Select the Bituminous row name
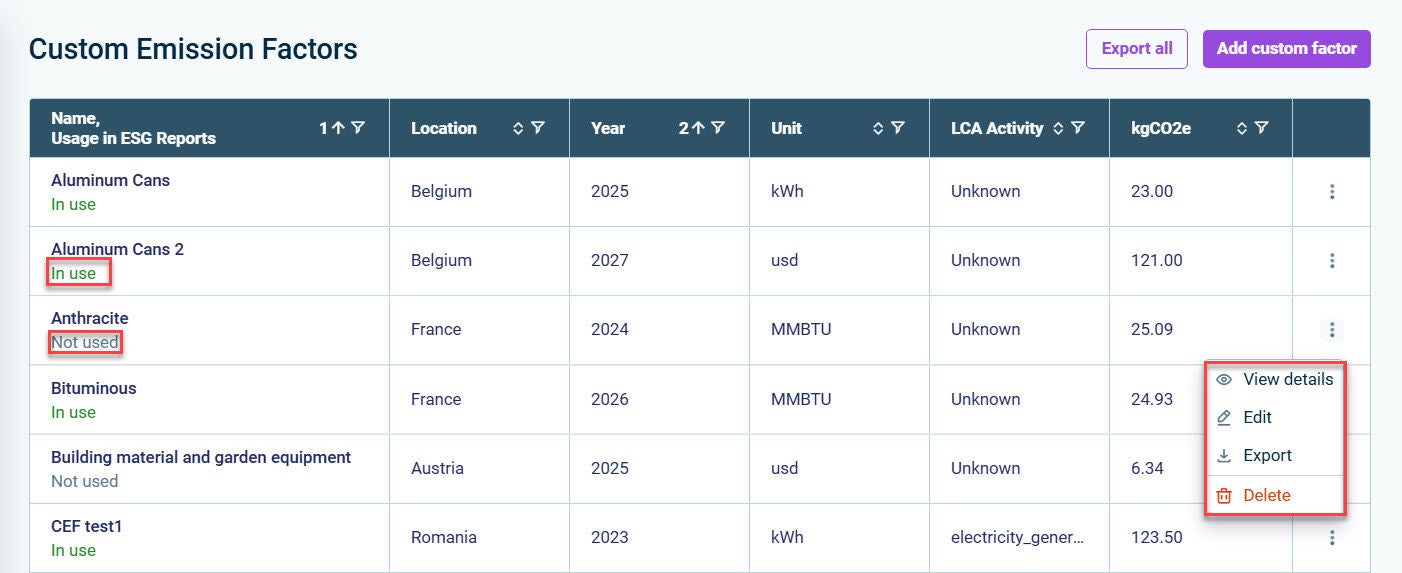The image size is (1402, 573). click(94, 388)
